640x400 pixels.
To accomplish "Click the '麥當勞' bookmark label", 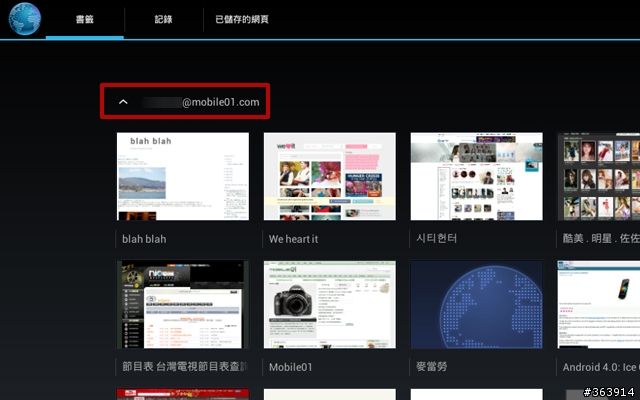I will pos(431,367).
